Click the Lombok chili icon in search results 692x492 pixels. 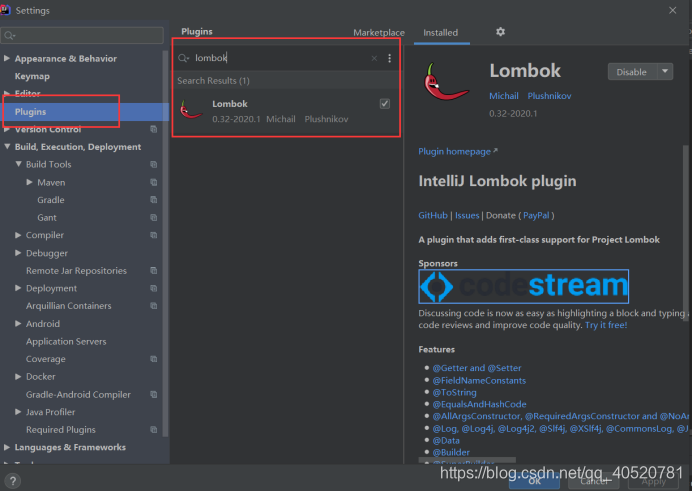point(191,110)
